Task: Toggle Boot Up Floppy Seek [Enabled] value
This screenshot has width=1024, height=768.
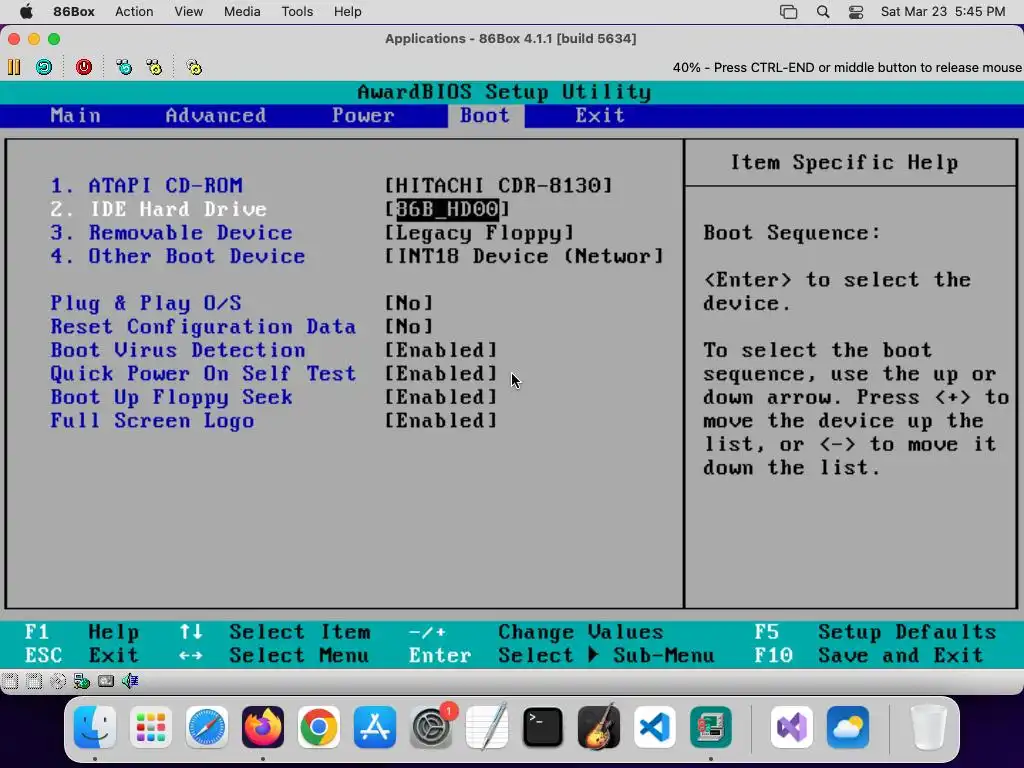Action: 441,397
